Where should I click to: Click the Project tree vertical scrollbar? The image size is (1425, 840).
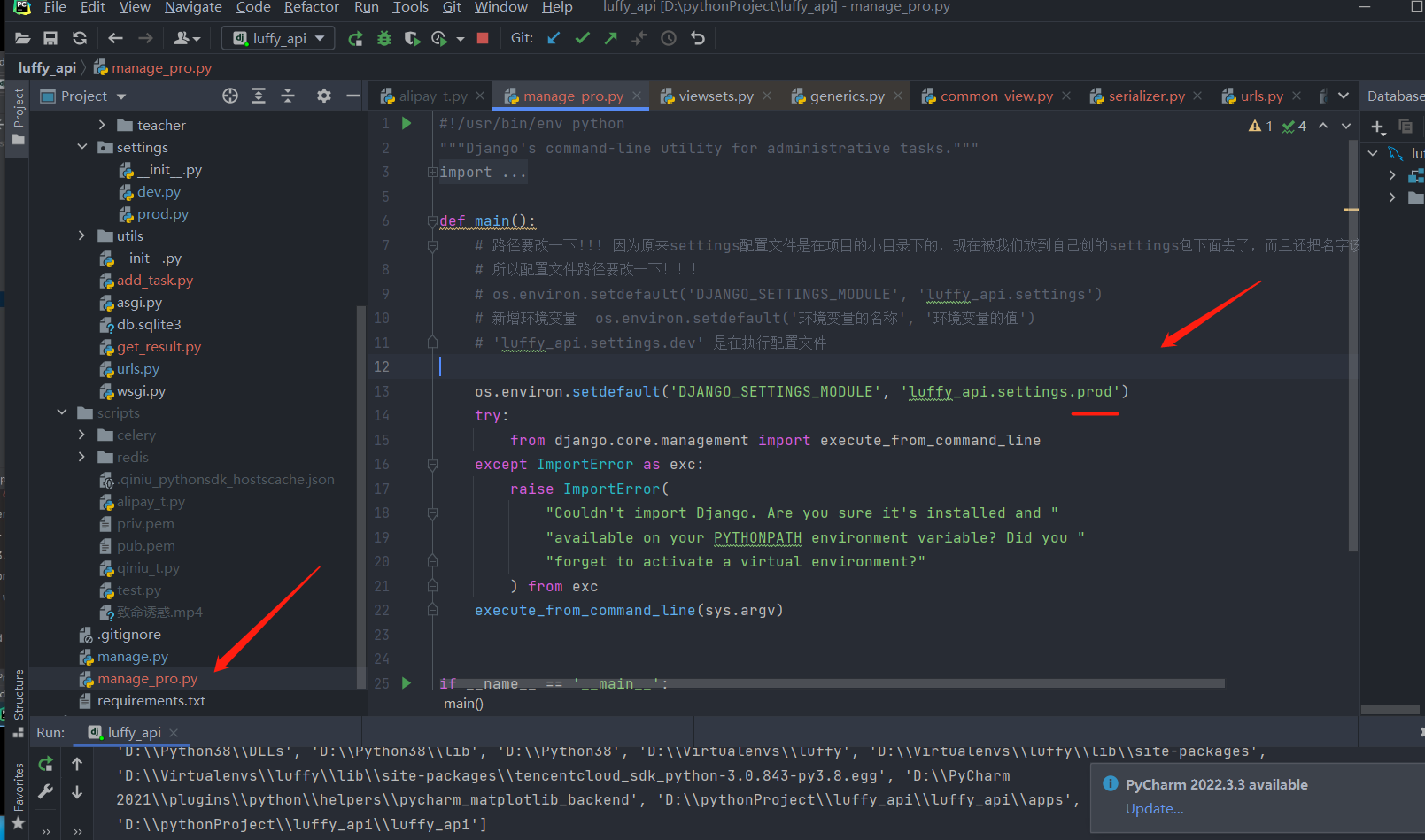(360, 496)
